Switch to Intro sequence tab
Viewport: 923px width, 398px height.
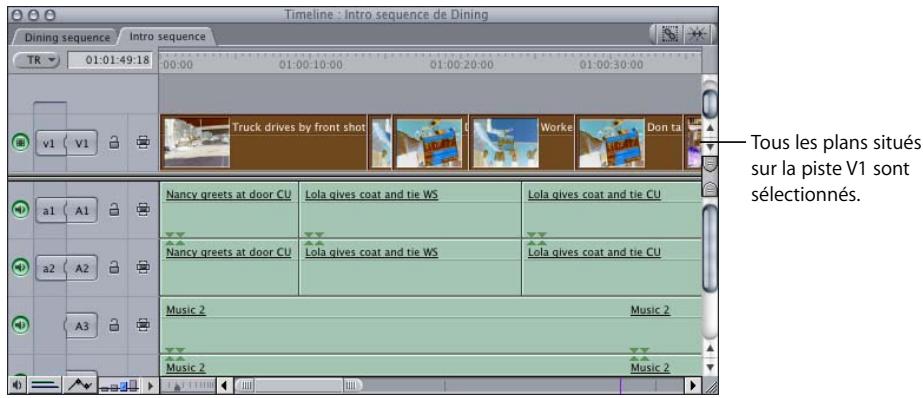click(167, 37)
